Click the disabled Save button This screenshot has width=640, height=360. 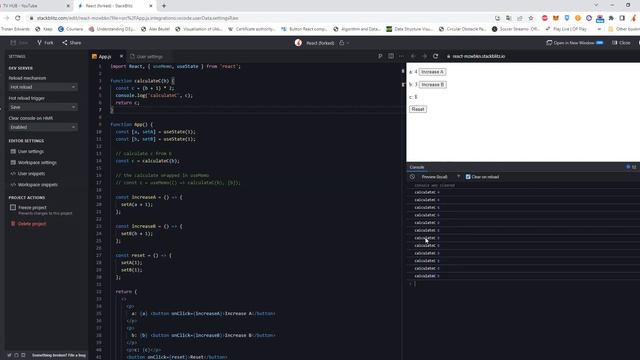(x=19, y=42)
